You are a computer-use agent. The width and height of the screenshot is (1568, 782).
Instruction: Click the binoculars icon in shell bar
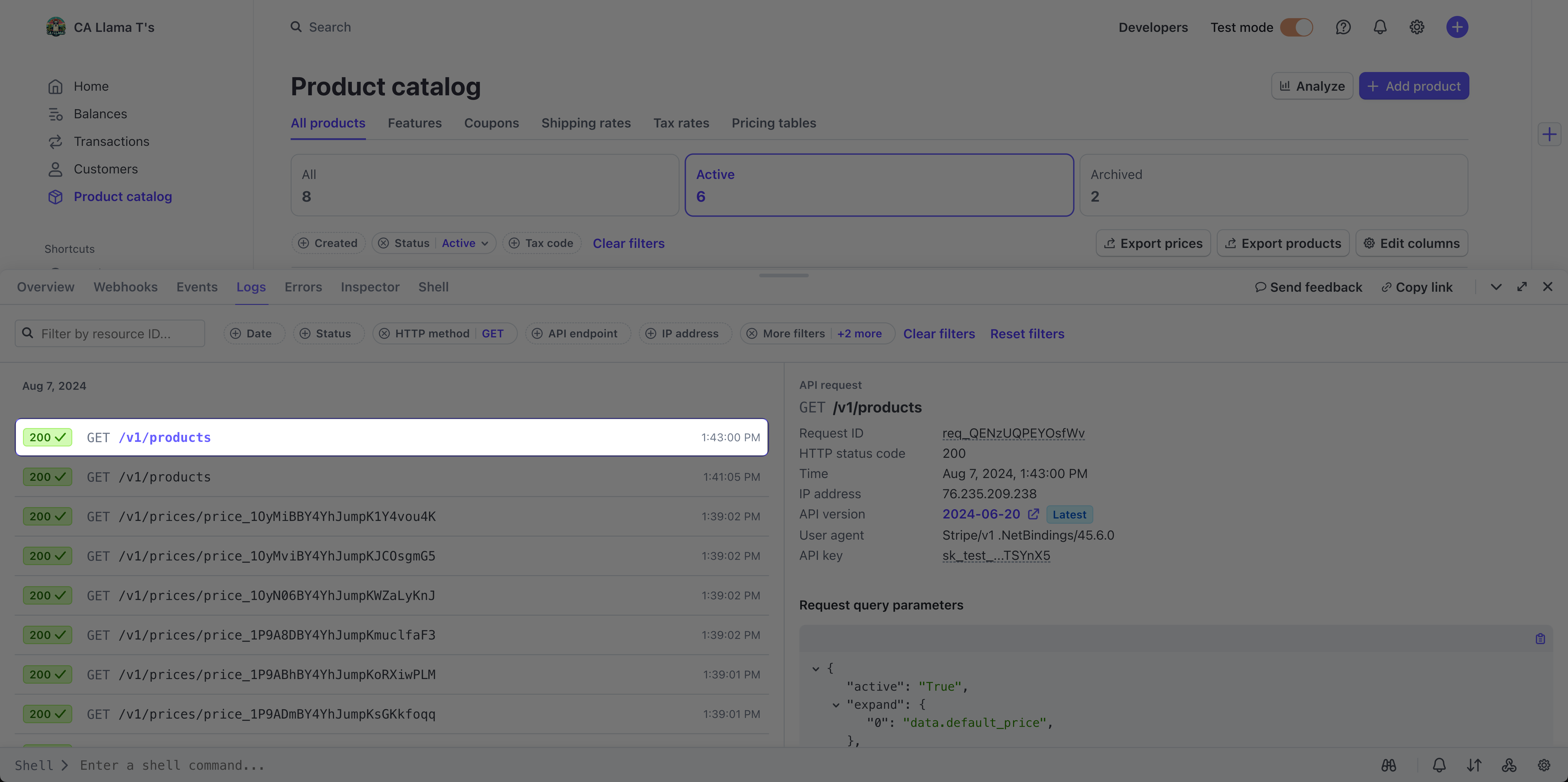[x=1389, y=765]
